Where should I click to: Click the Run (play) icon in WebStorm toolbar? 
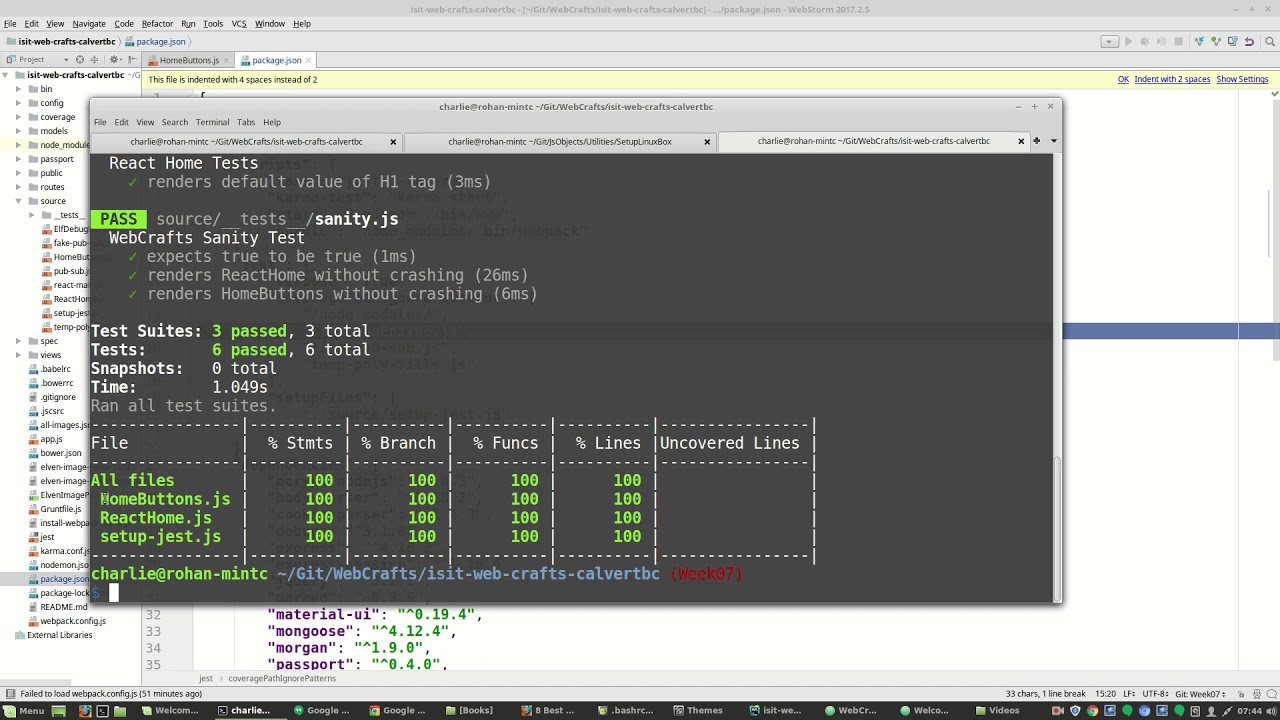[1129, 41]
